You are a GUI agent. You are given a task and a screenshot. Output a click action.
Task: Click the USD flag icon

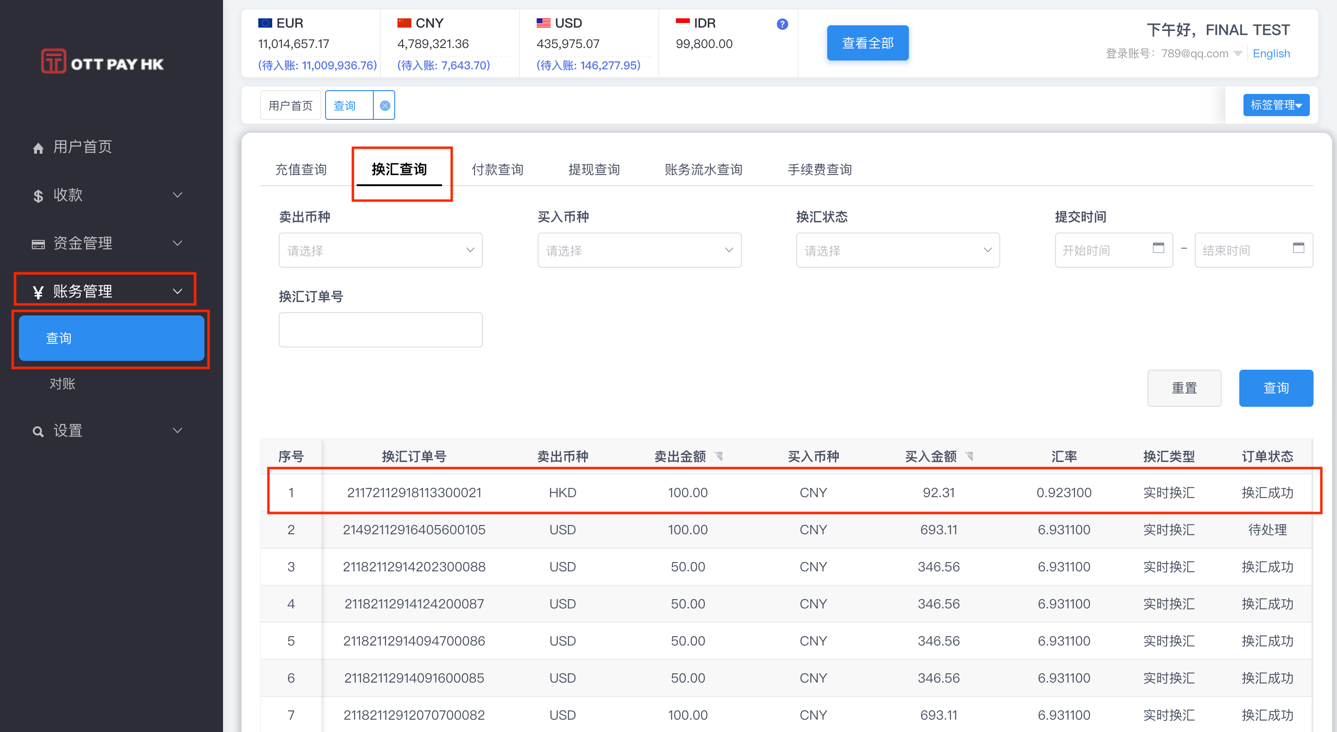(x=543, y=23)
